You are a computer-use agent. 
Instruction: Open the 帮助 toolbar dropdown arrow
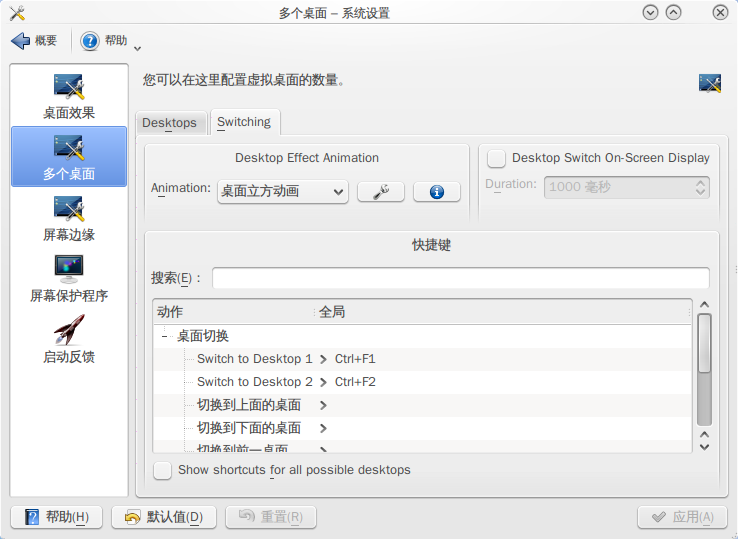(137, 48)
